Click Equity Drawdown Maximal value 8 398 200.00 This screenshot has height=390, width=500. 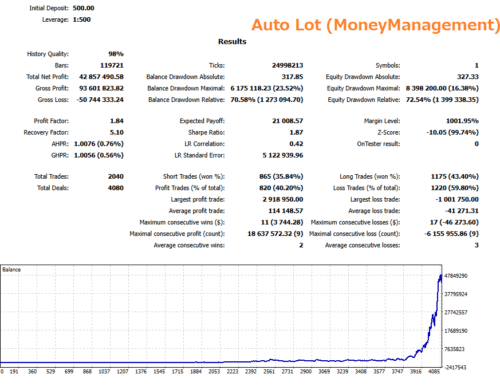click(x=426, y=88)
